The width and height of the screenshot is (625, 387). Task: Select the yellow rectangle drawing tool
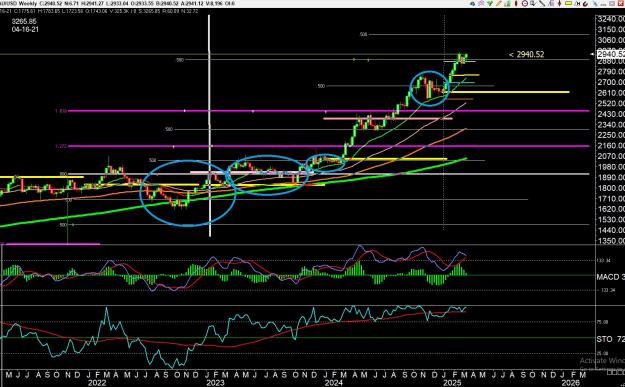pos(568,4)
